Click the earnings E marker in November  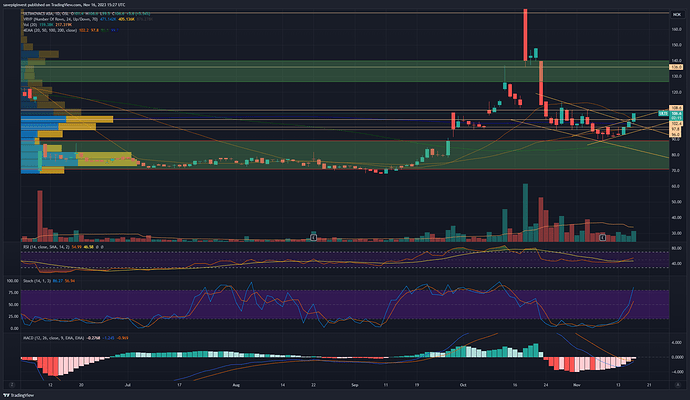pyautogui.click(x=602, y=238)
